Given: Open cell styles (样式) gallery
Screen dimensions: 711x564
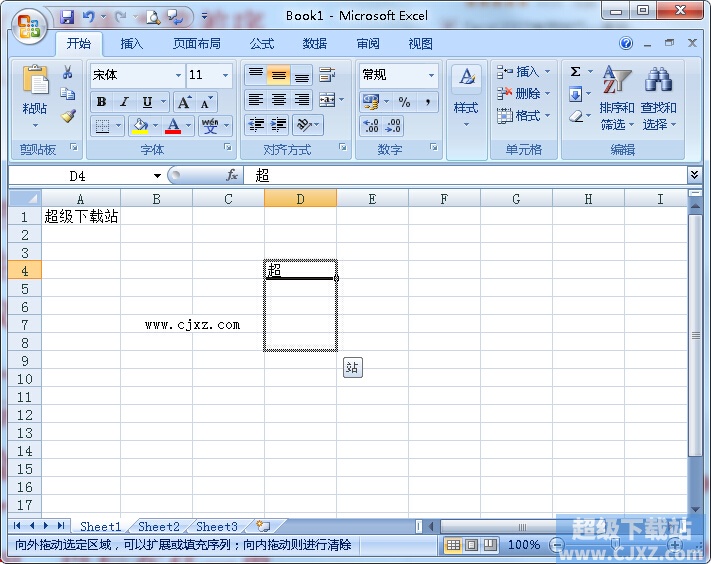Looking at the screenshot, I should pos(467,97).
